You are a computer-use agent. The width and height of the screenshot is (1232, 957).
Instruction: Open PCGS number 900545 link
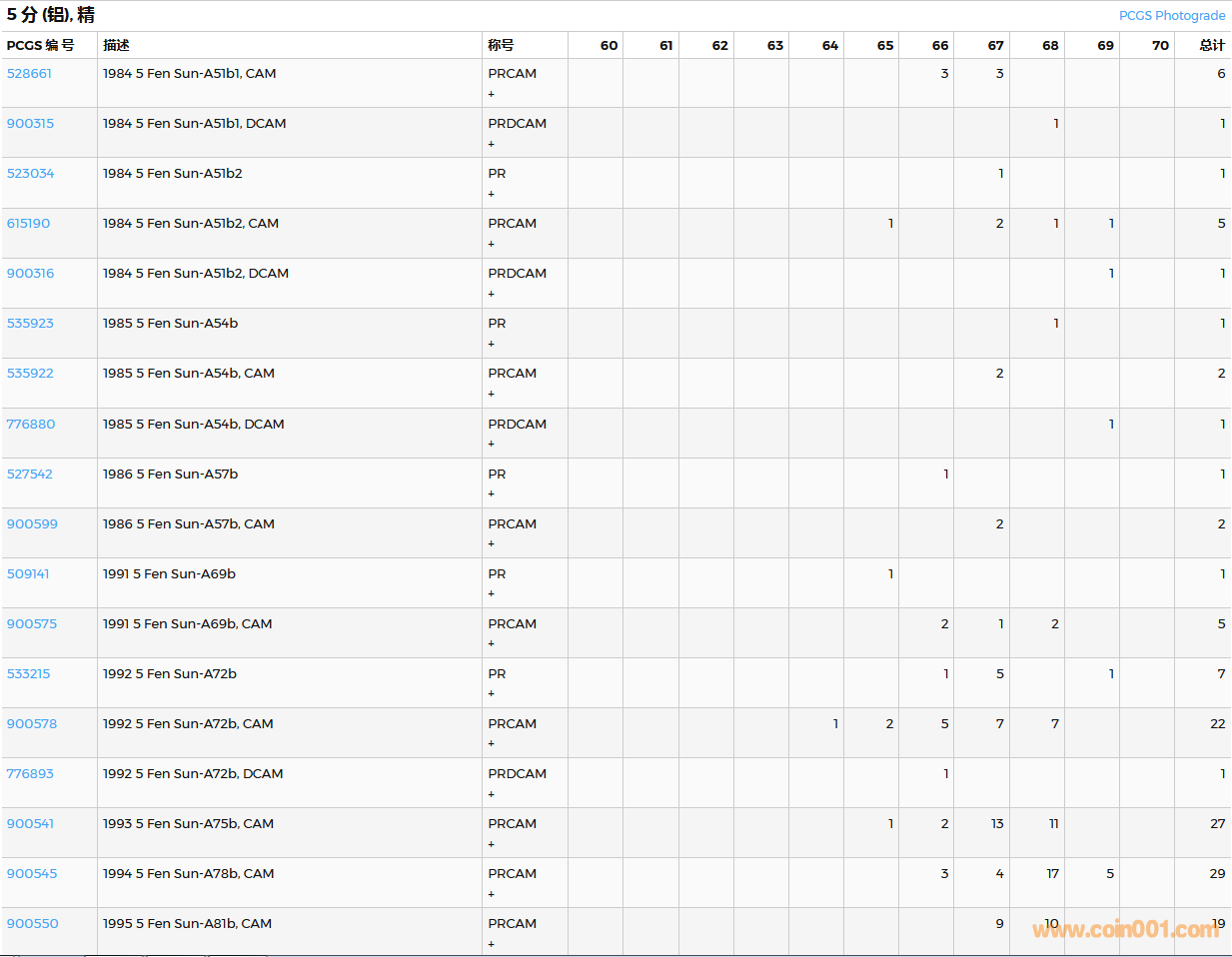(32, 874)
